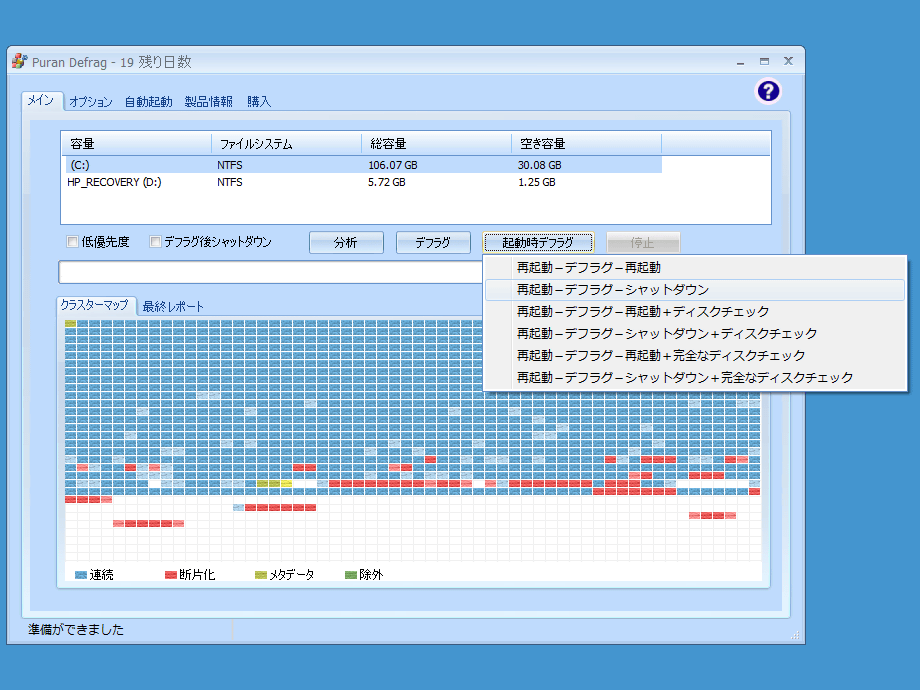Click the 106.07 GB total size cell
The width and height of the screenshot is (920, 690).
click(393, 165)
